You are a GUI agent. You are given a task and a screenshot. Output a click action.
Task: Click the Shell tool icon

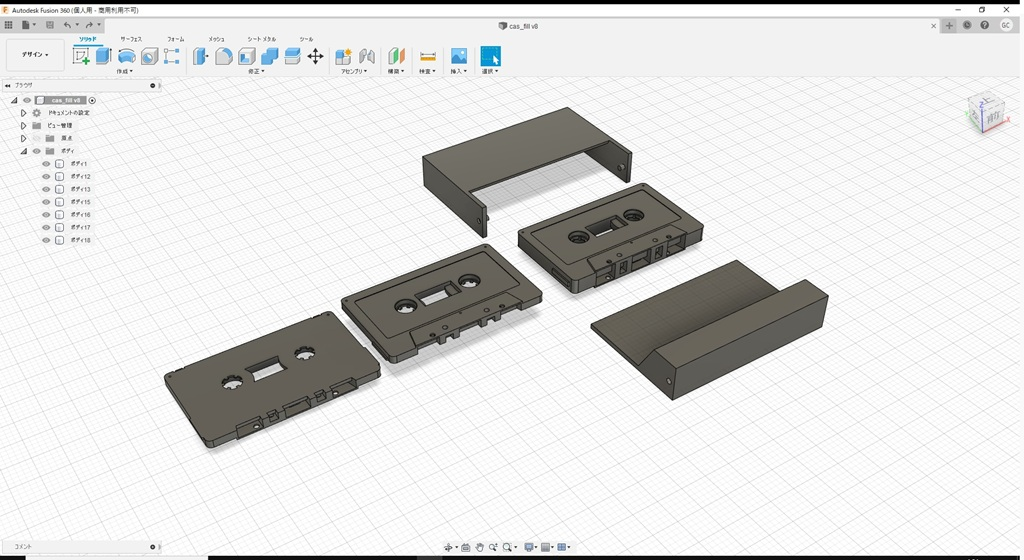click(247, 56)
